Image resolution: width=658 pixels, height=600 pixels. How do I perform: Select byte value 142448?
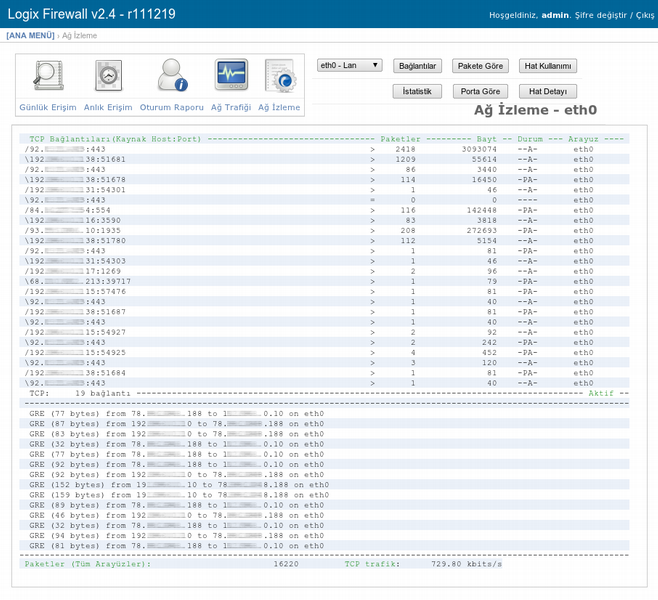(x=482, y=210)
